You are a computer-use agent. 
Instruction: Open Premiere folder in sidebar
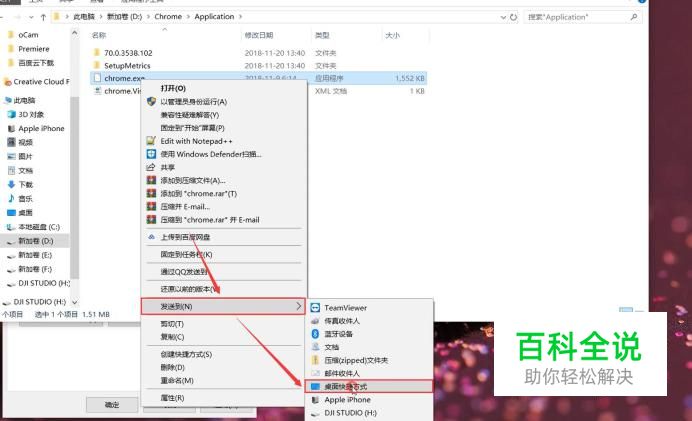pos(34,49)
